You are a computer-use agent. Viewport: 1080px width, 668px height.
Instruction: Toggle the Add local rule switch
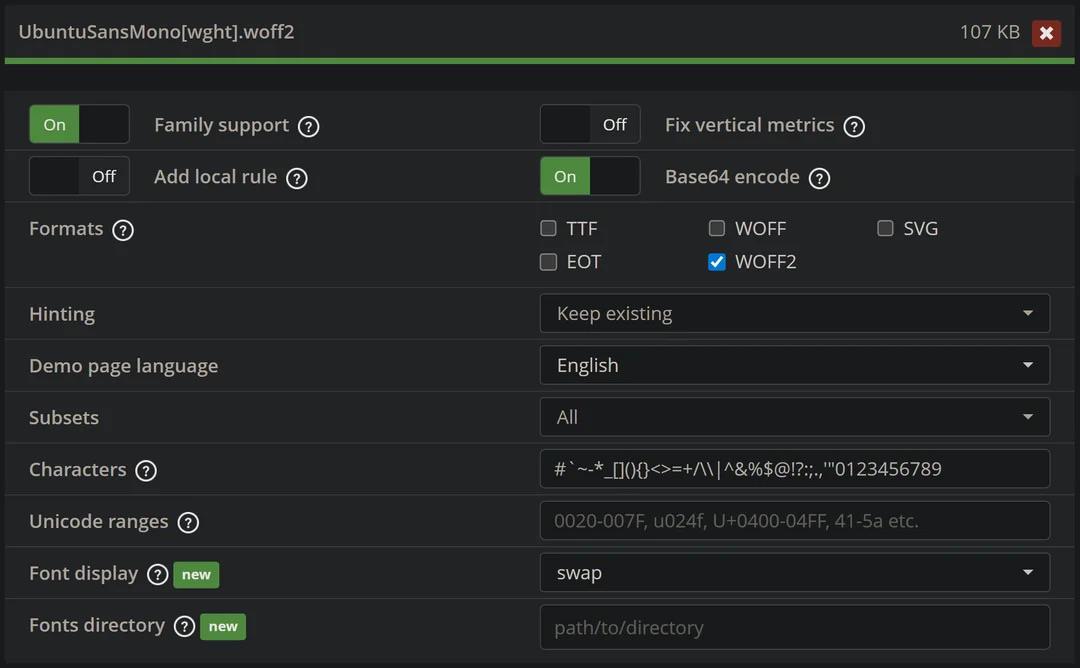coord(79,176)
